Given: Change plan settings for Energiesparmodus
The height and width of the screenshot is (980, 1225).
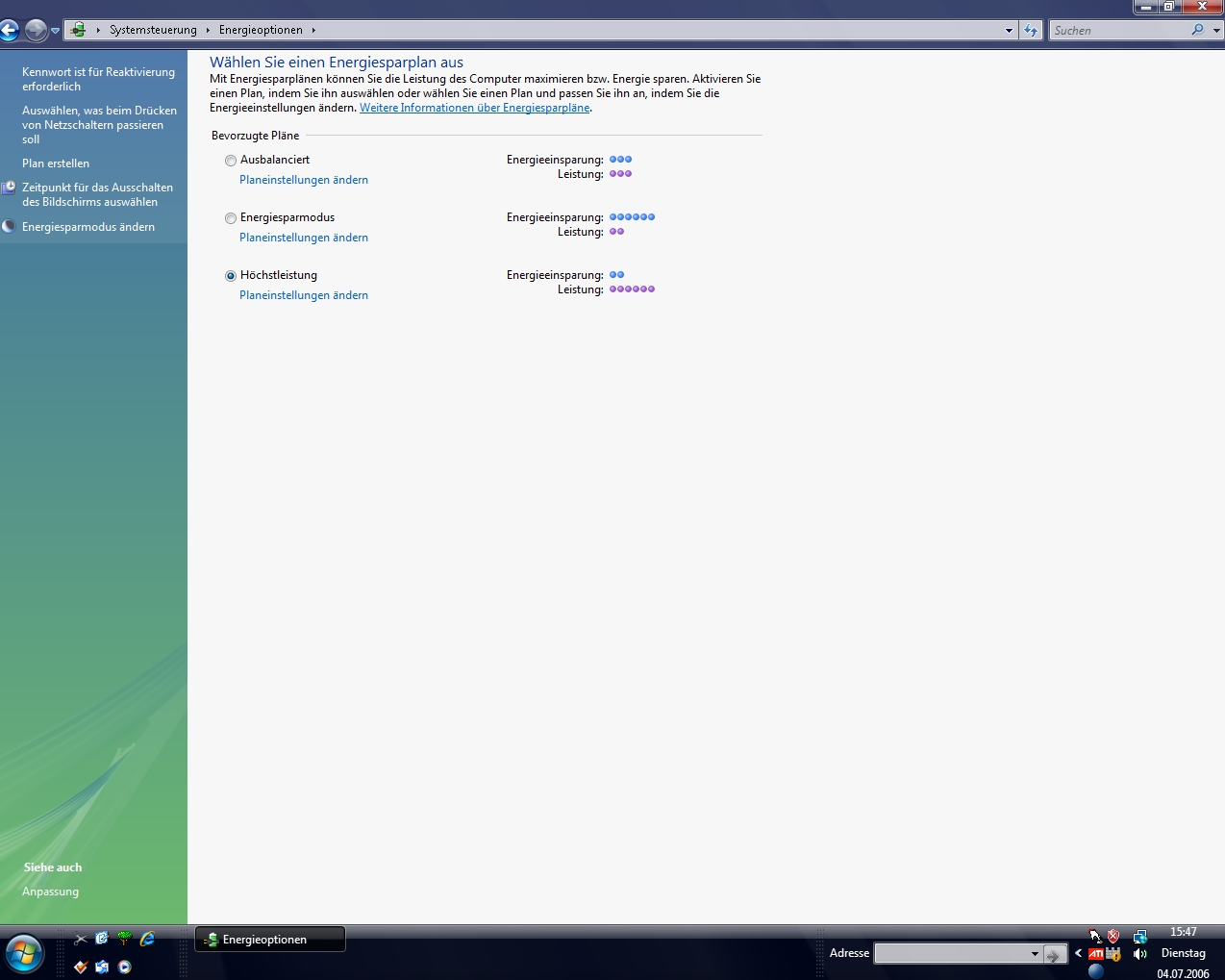Looking at the screenshot, I should 304,238.
